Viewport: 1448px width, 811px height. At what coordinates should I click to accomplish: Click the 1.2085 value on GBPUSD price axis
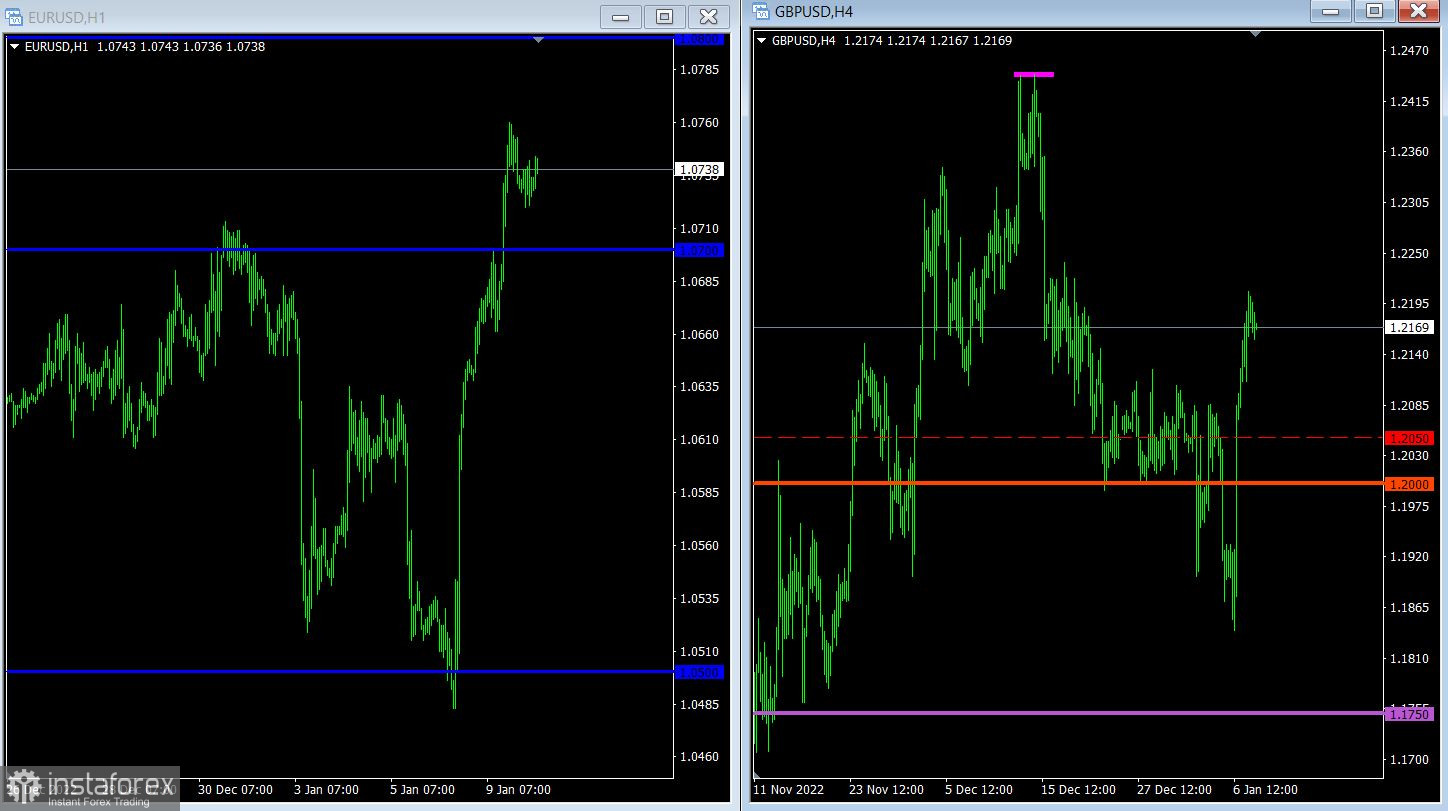coord(1410,406)
